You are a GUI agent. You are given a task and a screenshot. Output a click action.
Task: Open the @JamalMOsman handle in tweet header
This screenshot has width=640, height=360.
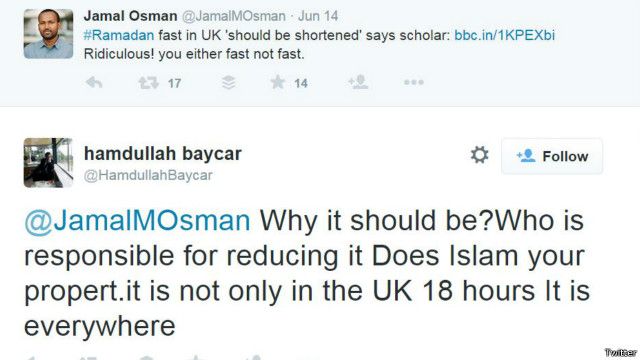(233, 16)
